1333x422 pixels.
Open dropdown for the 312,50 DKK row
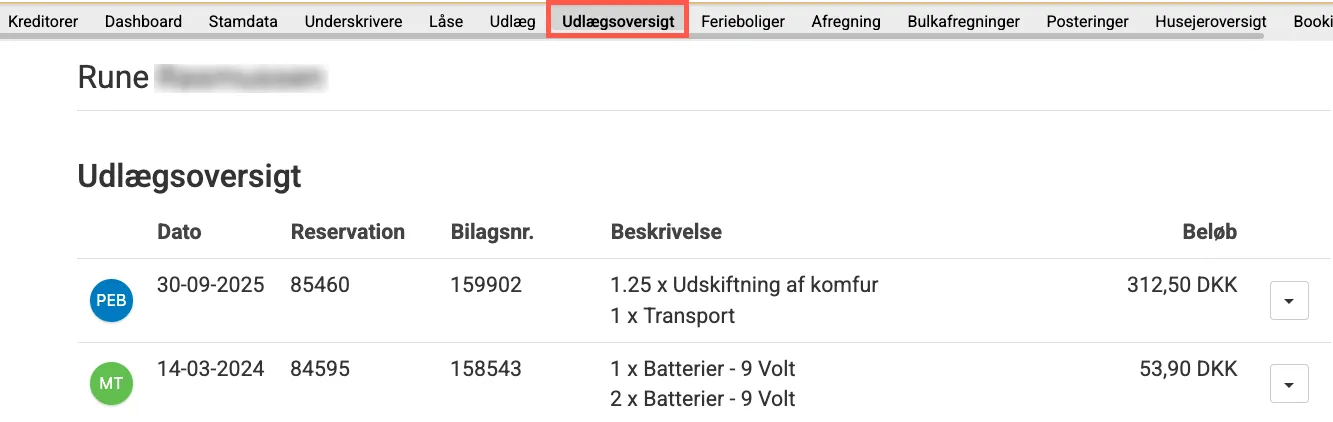click(x=1289, y=301)
